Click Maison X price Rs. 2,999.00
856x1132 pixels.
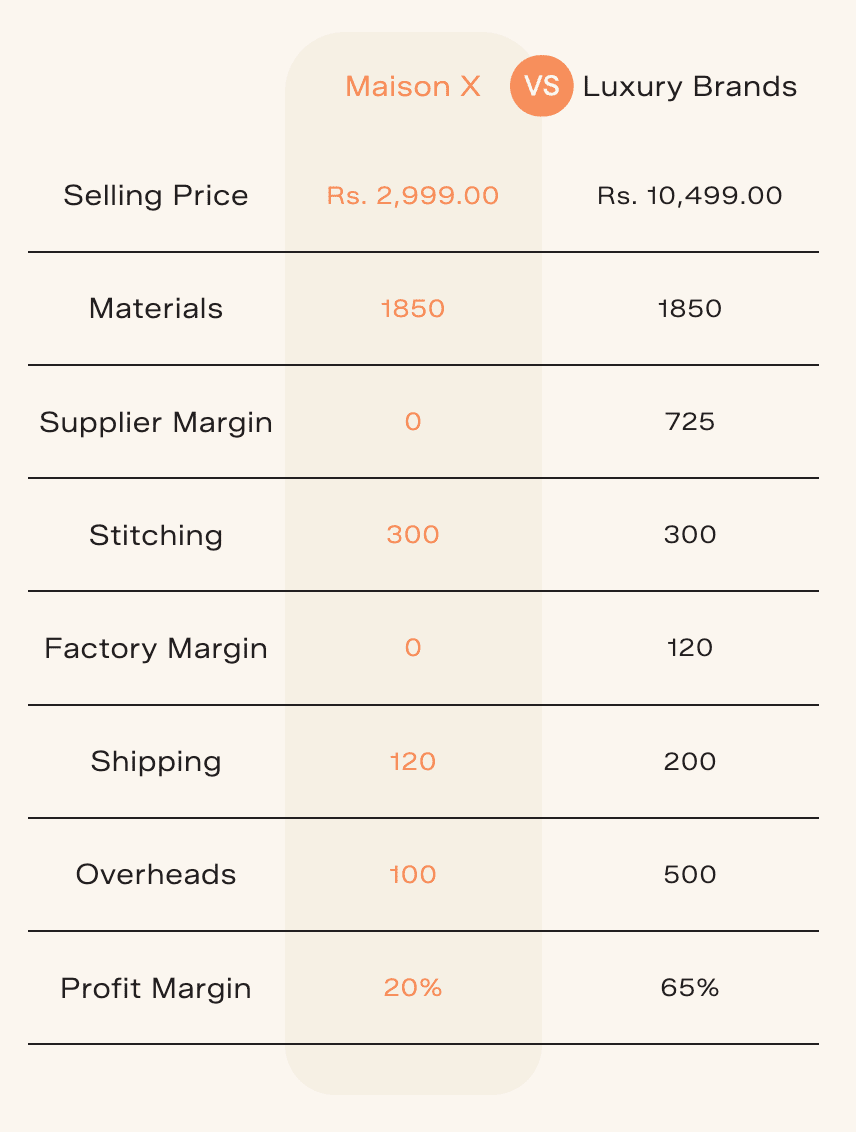pyautogui.click(x=413, y=195)
